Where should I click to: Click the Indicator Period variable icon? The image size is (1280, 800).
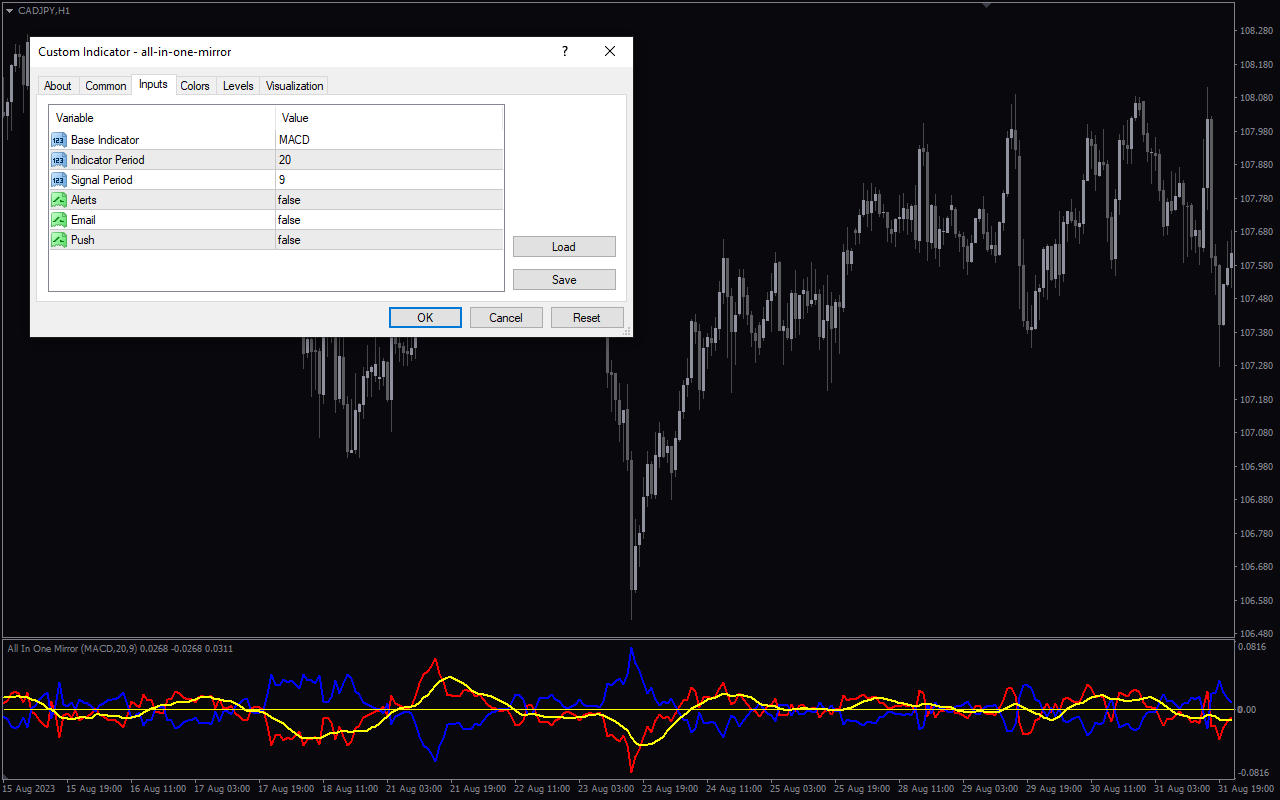click(x=59, y=160)
